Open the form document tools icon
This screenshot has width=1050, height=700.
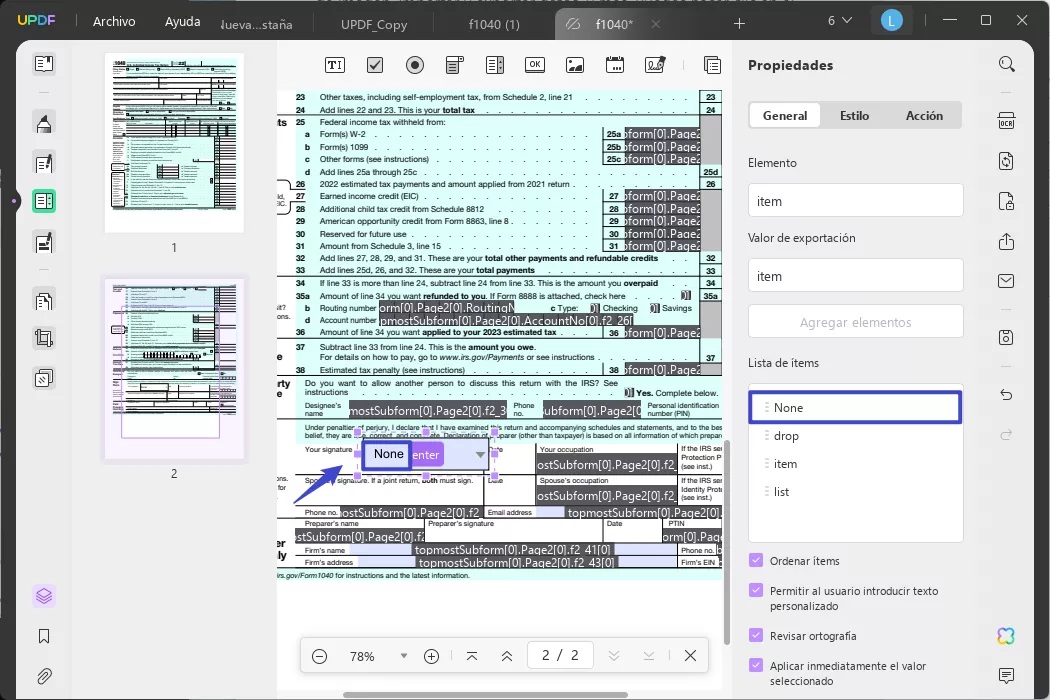pyautogui.click(x=712, y=65)
